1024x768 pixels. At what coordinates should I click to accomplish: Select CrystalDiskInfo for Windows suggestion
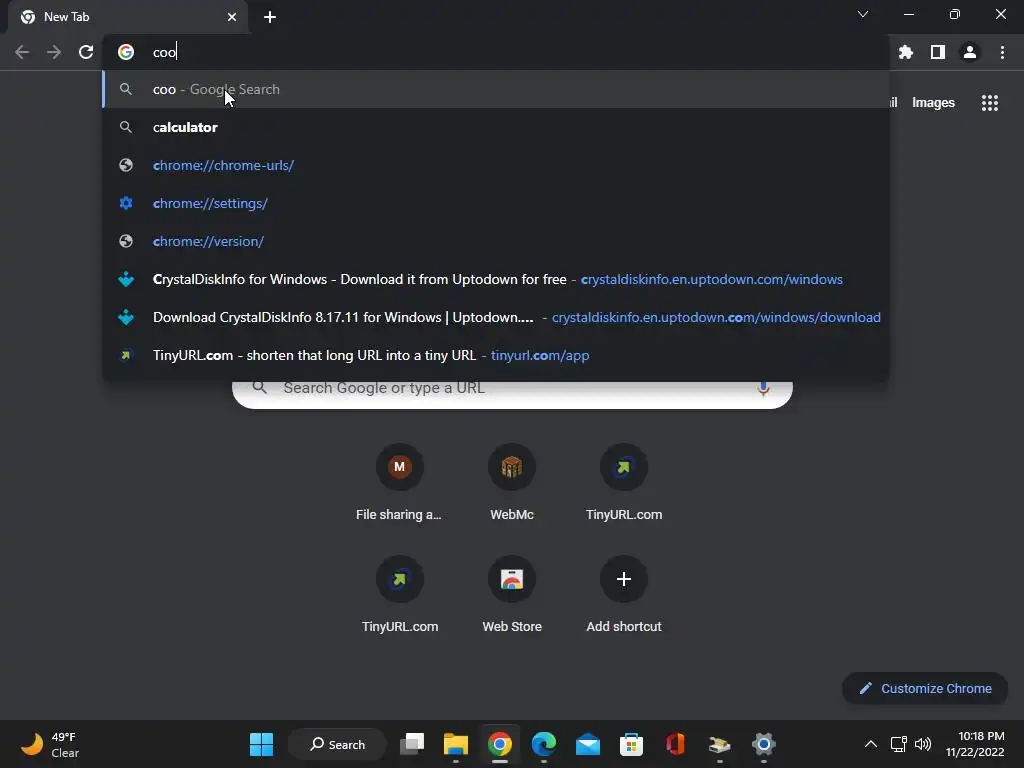[496, 280]
